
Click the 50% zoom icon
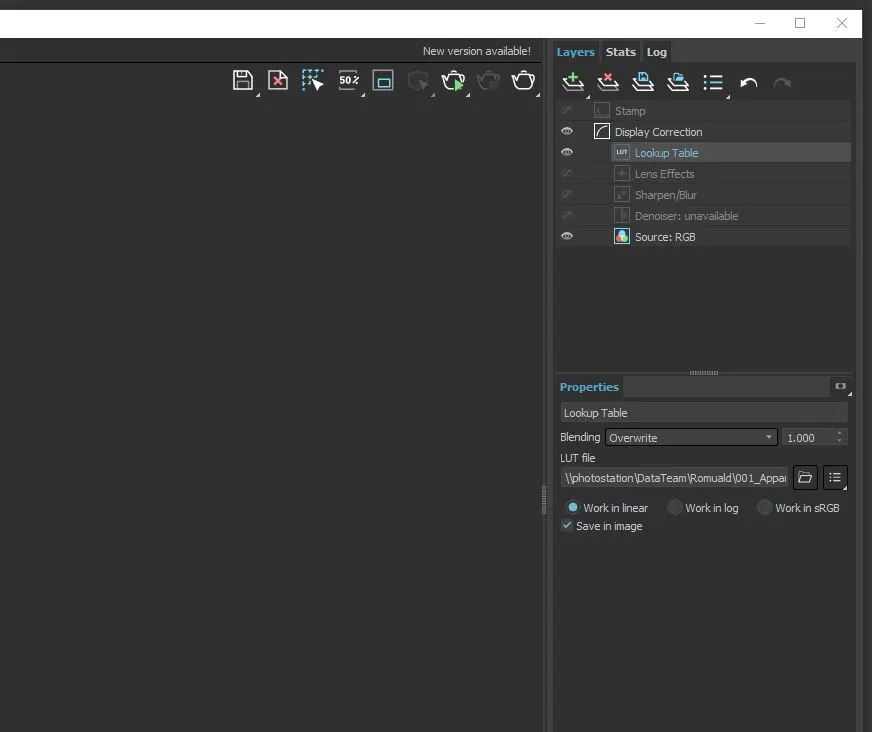349,80
